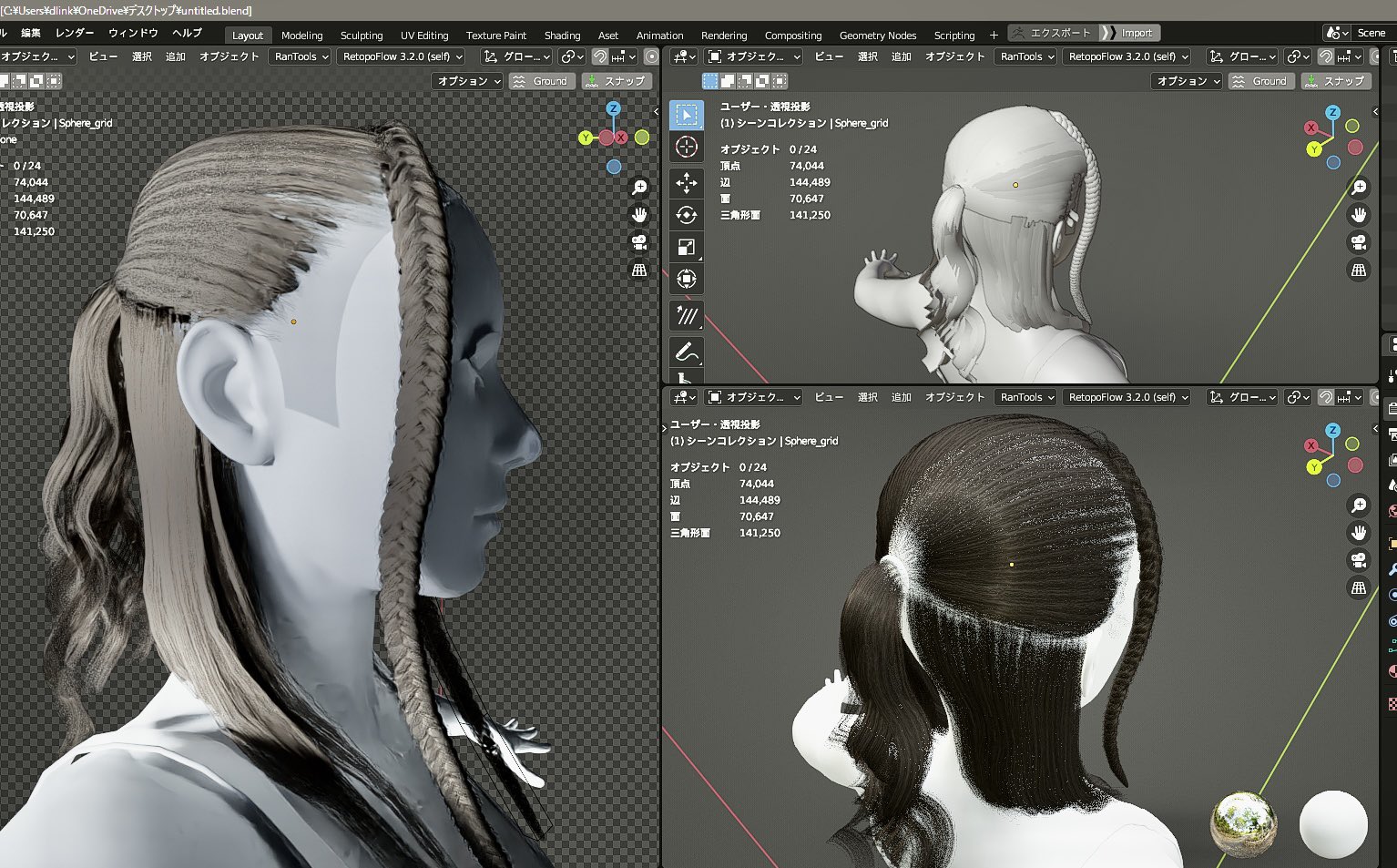Expand the RanTools dropdown
This screenshot has width=1397, height=868.
299,56
